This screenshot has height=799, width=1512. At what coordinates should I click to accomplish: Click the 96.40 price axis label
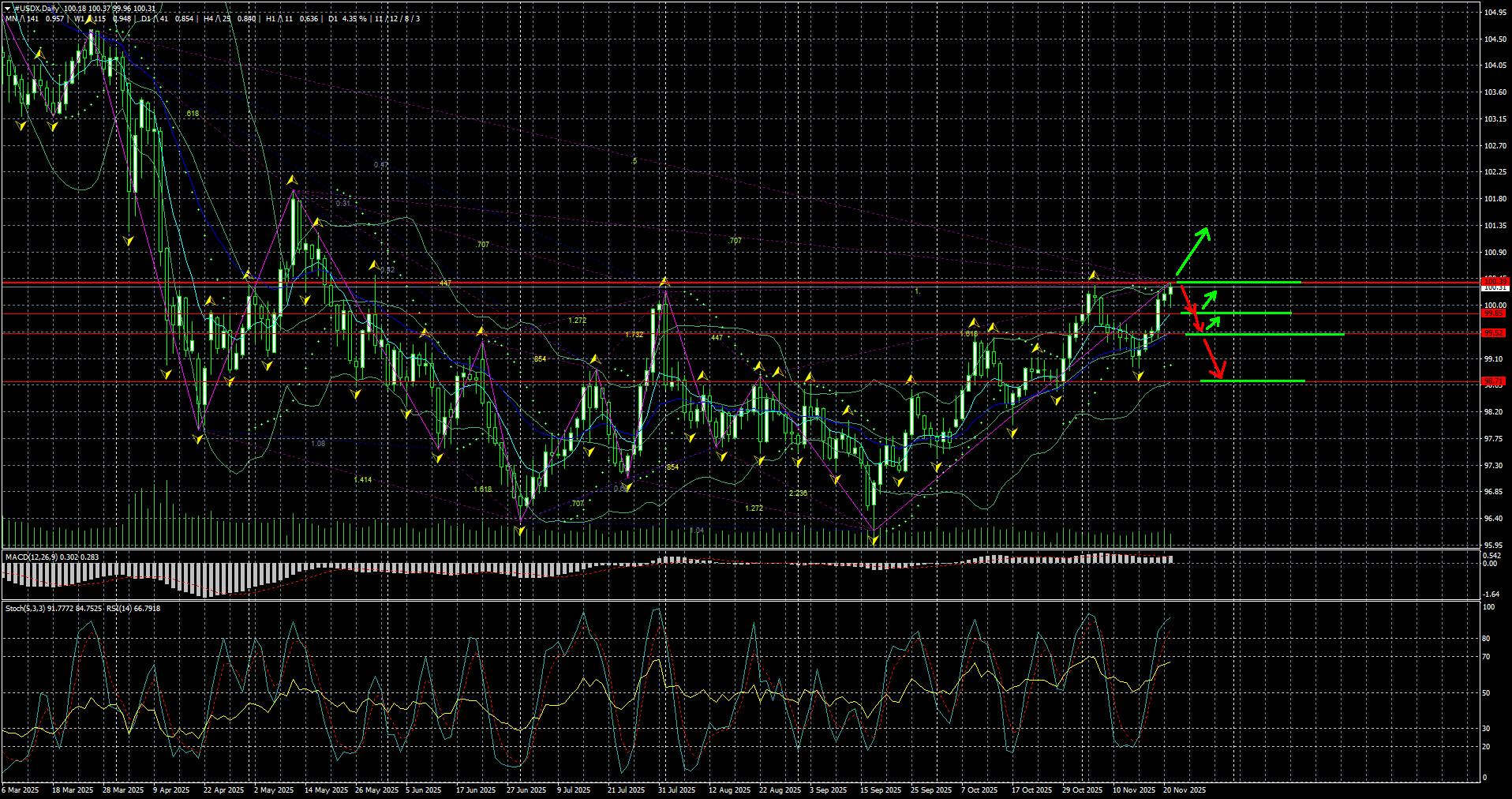click(x=1495, y=519)
